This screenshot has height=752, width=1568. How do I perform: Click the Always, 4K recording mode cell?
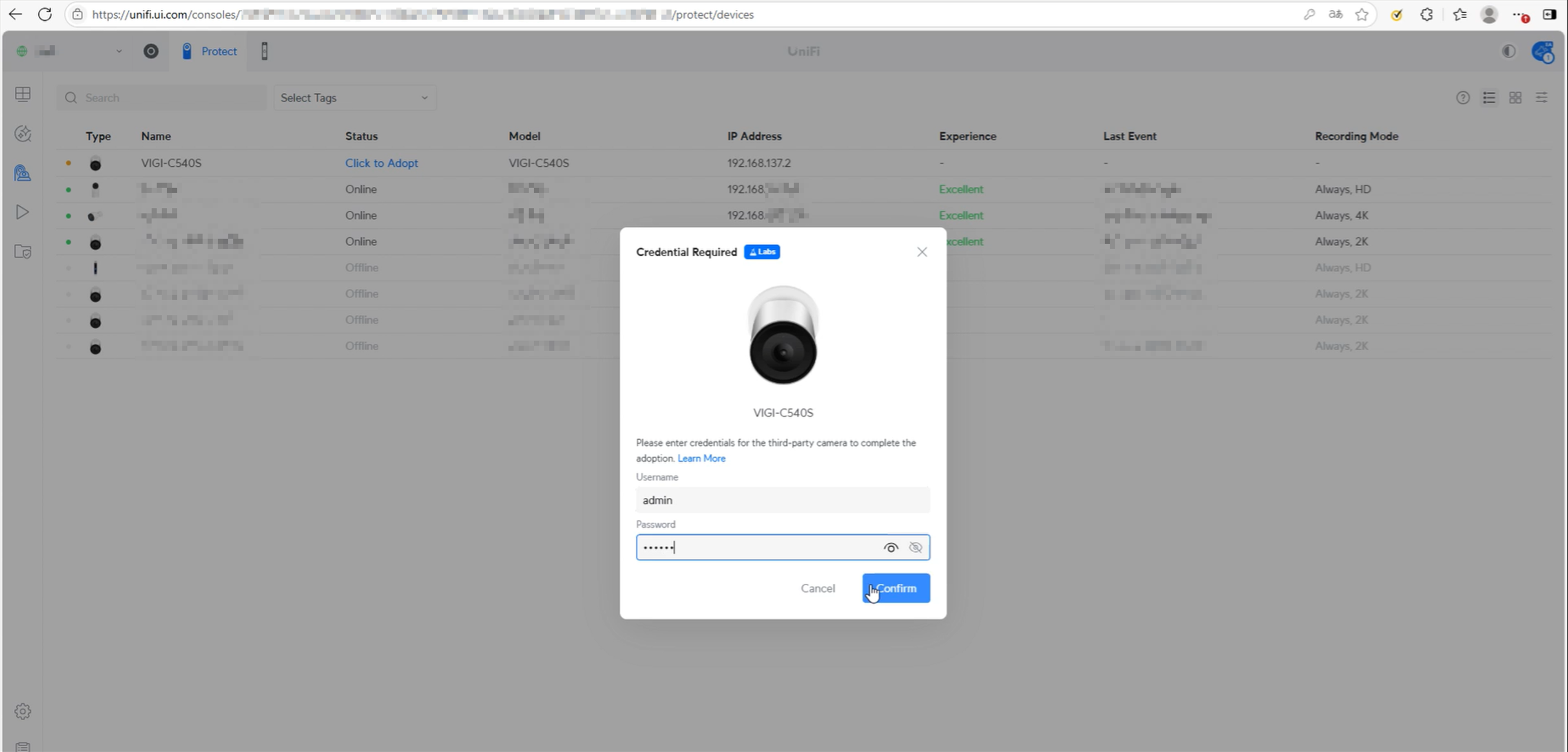[x=1342, y=215]
